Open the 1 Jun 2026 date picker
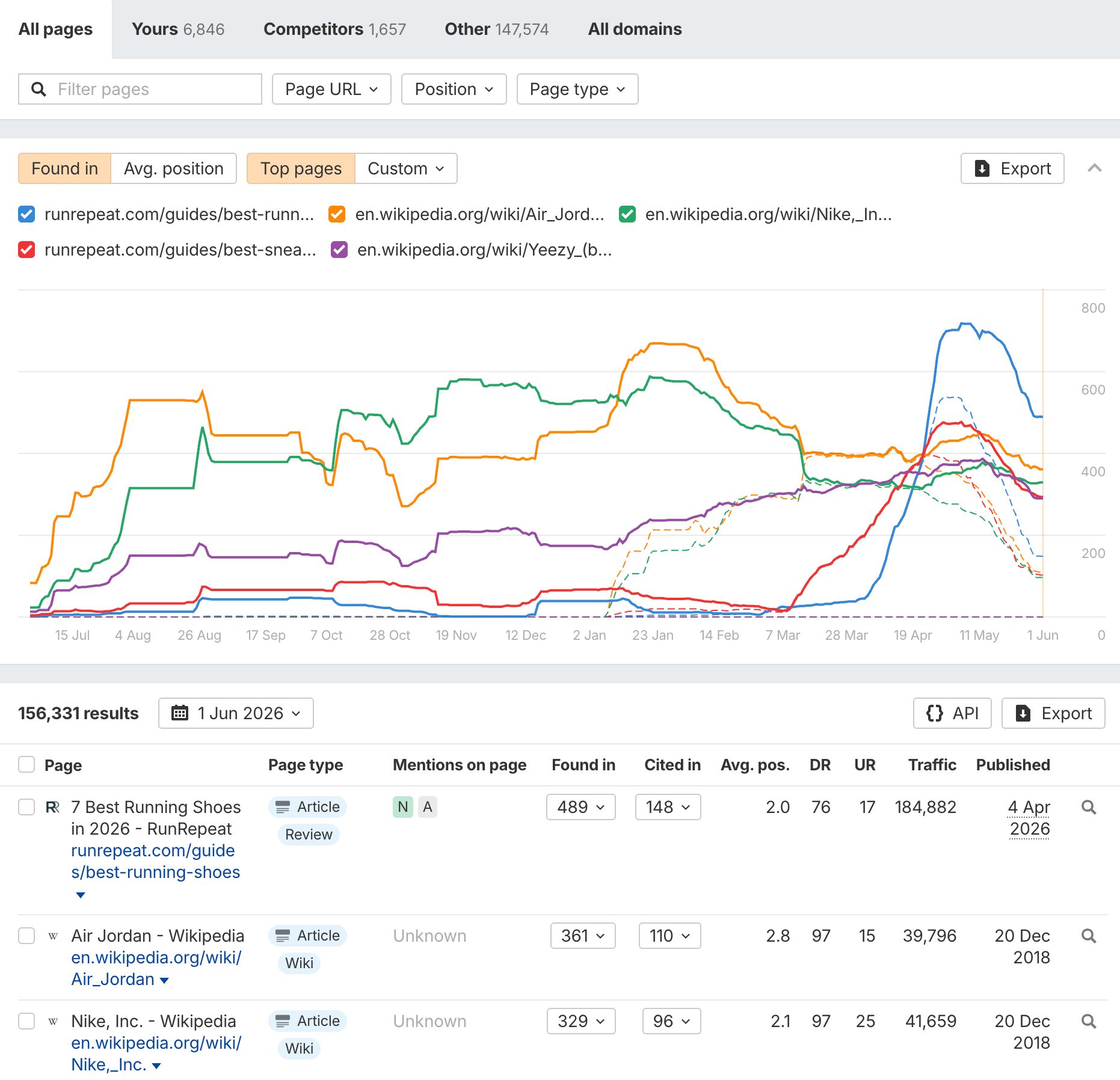Screen dimensions: 1120x1080 coord(236,713)
